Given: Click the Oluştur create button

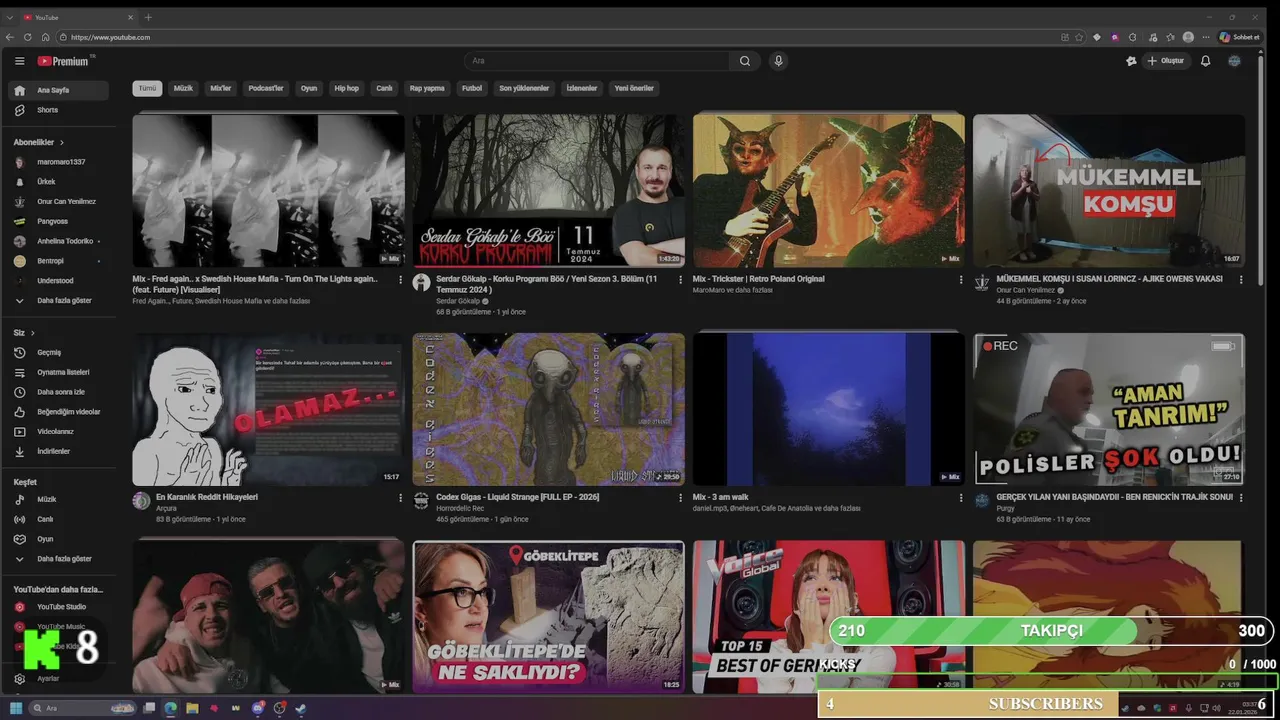Looking at the screenshot, I should click(1166, 61).
